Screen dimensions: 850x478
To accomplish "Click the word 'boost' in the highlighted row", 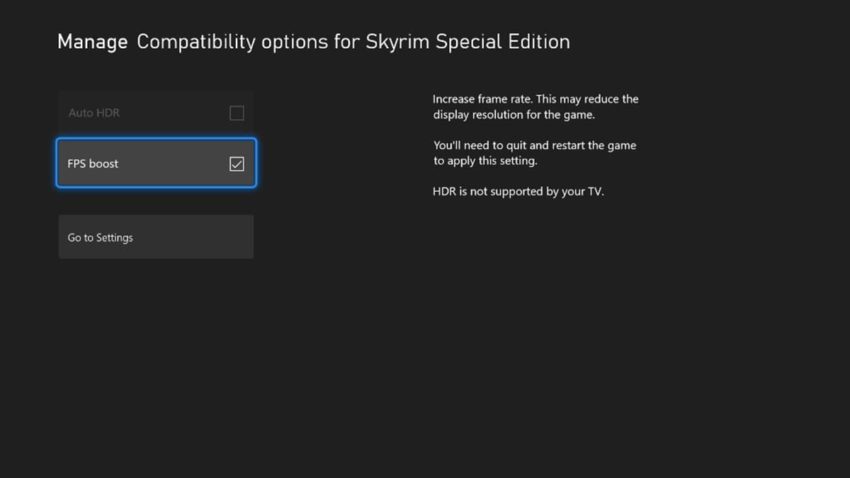I will pyautogui.click(x=104, y=164).
